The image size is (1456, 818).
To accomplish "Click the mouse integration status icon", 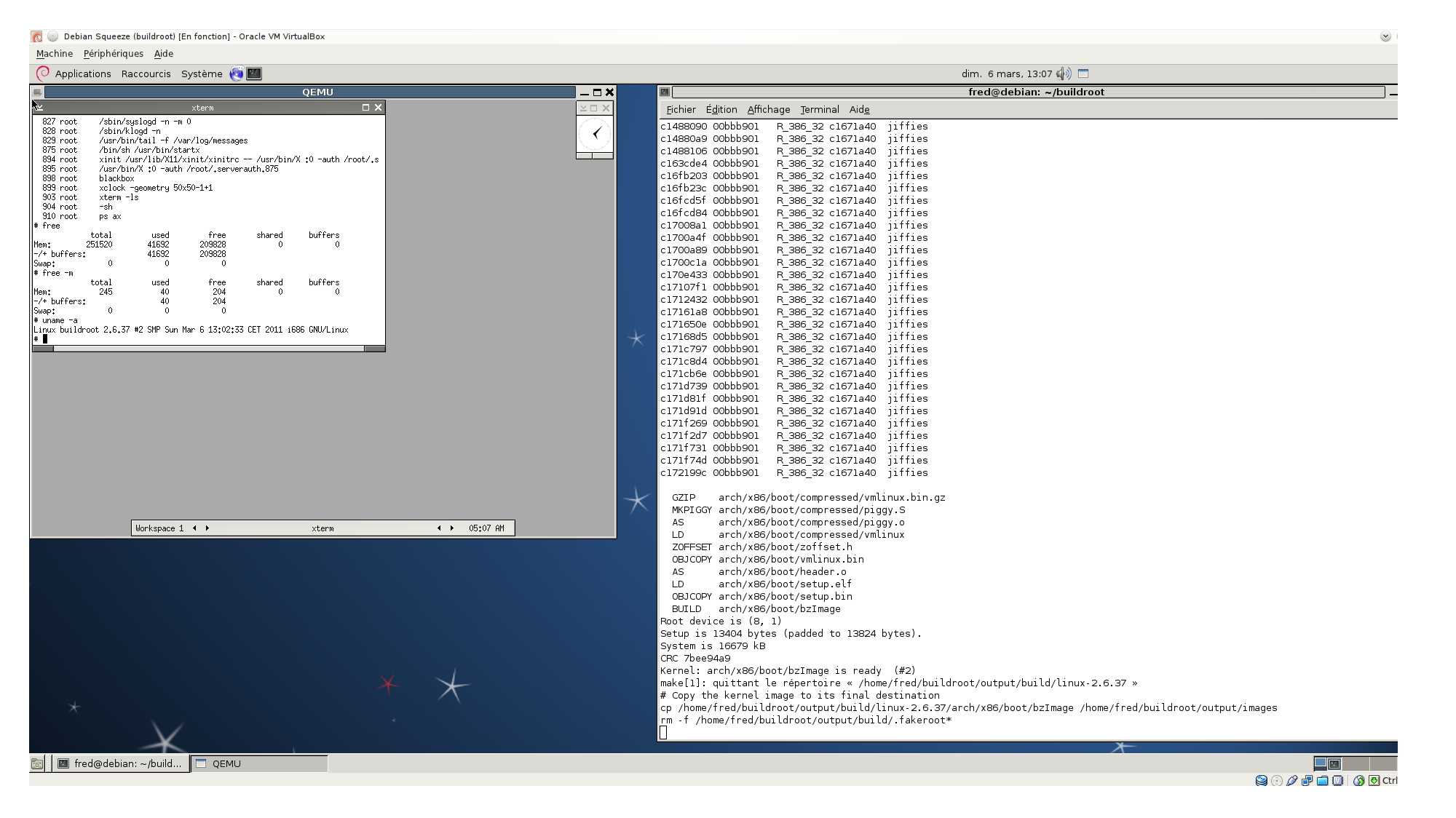I will [1358, 780].
